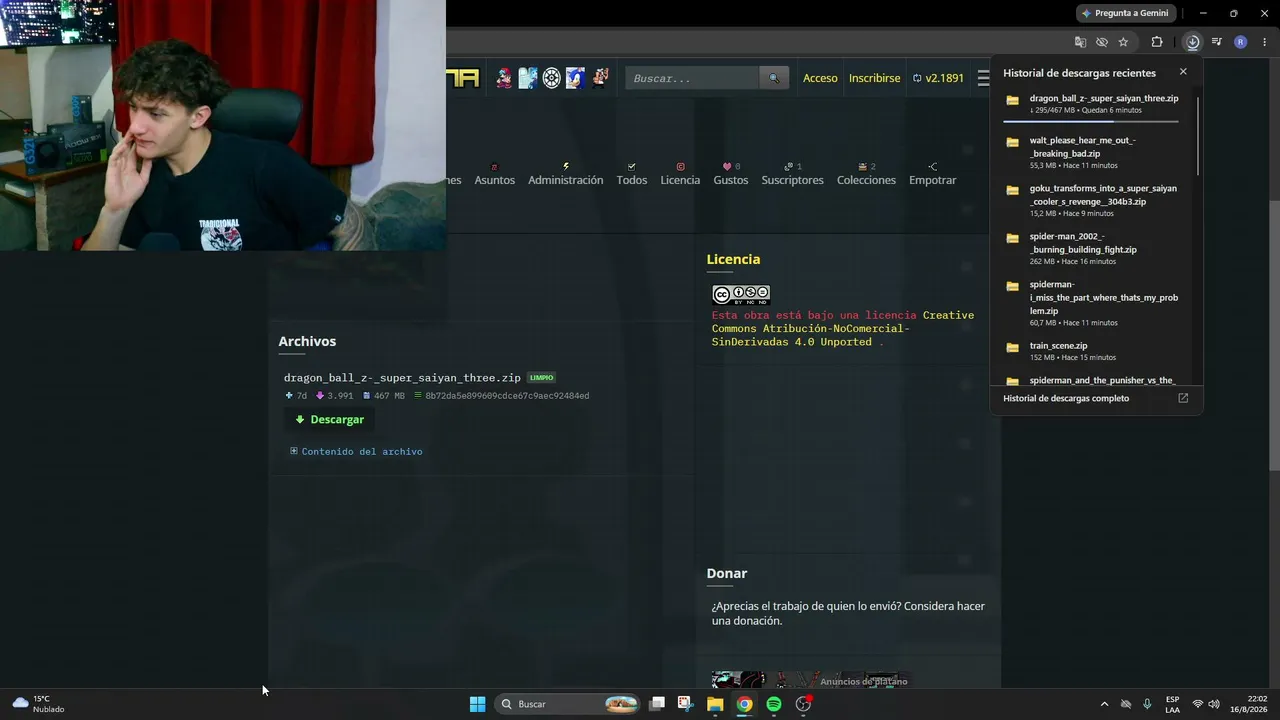Screen dimensions: 1280x720
Task: Click the weather widget showing 15°C Nublado
Action: [x=39, y=704]
